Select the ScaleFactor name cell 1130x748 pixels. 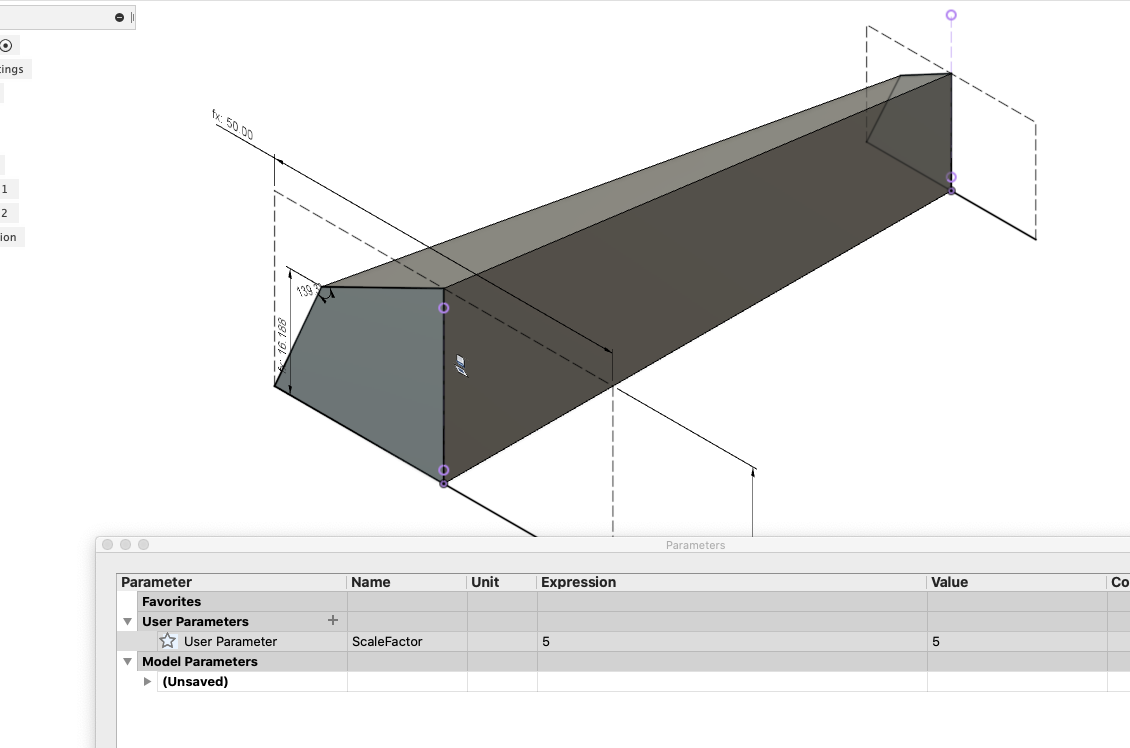point(407,641)
